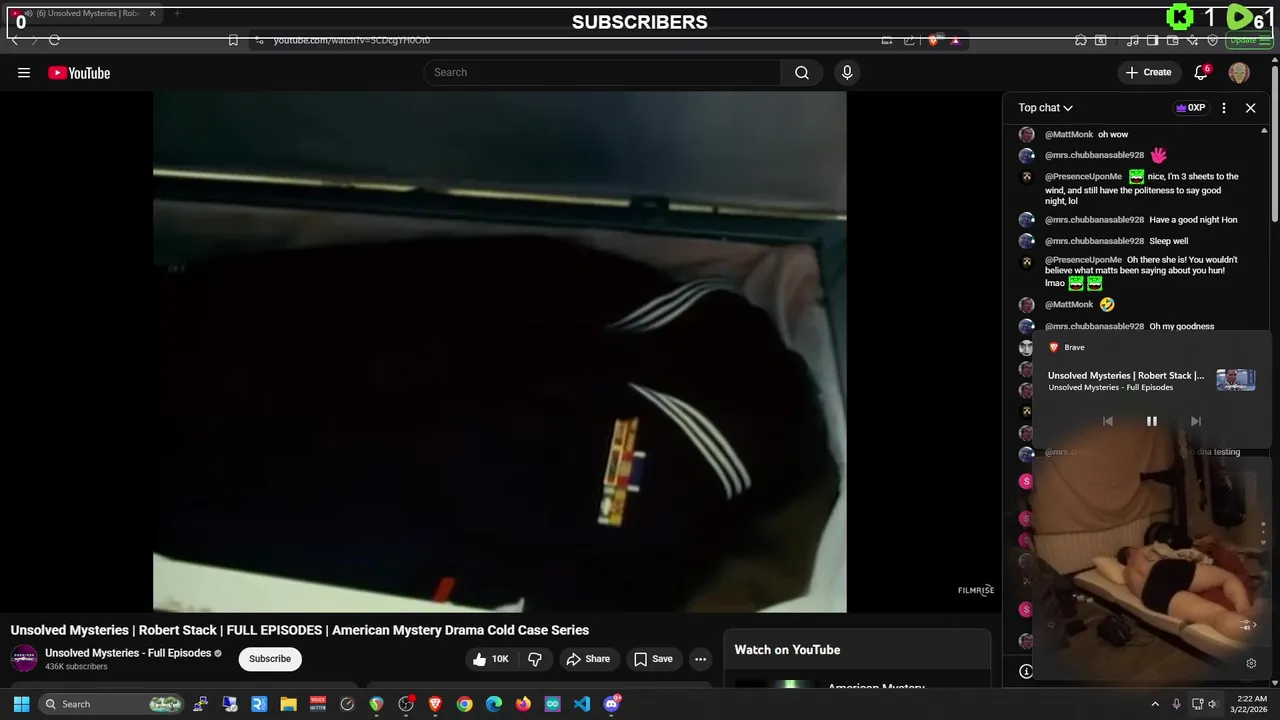Open File Explorer from taskbar
This screenshot has width=1280, height=720.
(288, 704)
